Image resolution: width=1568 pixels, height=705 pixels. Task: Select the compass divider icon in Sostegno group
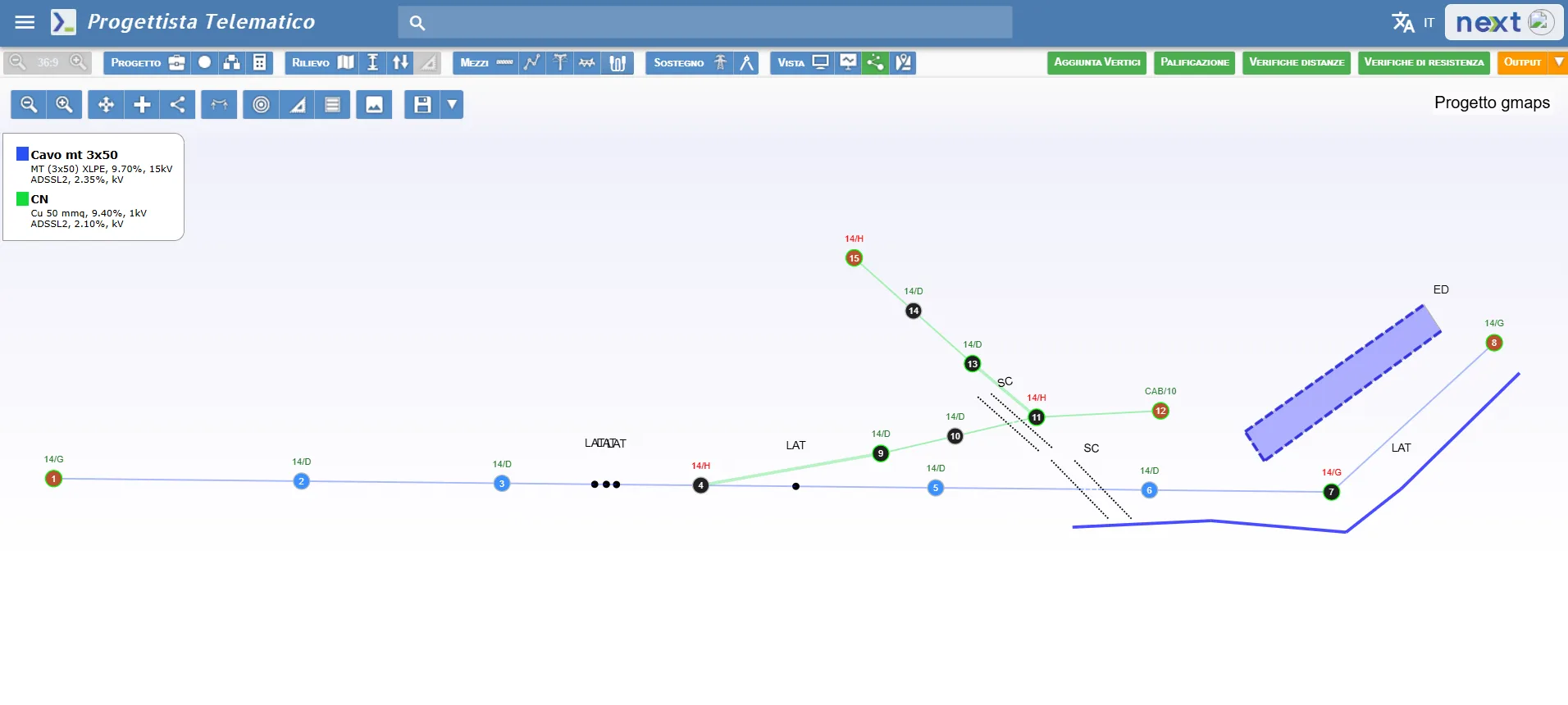(747, 62)
